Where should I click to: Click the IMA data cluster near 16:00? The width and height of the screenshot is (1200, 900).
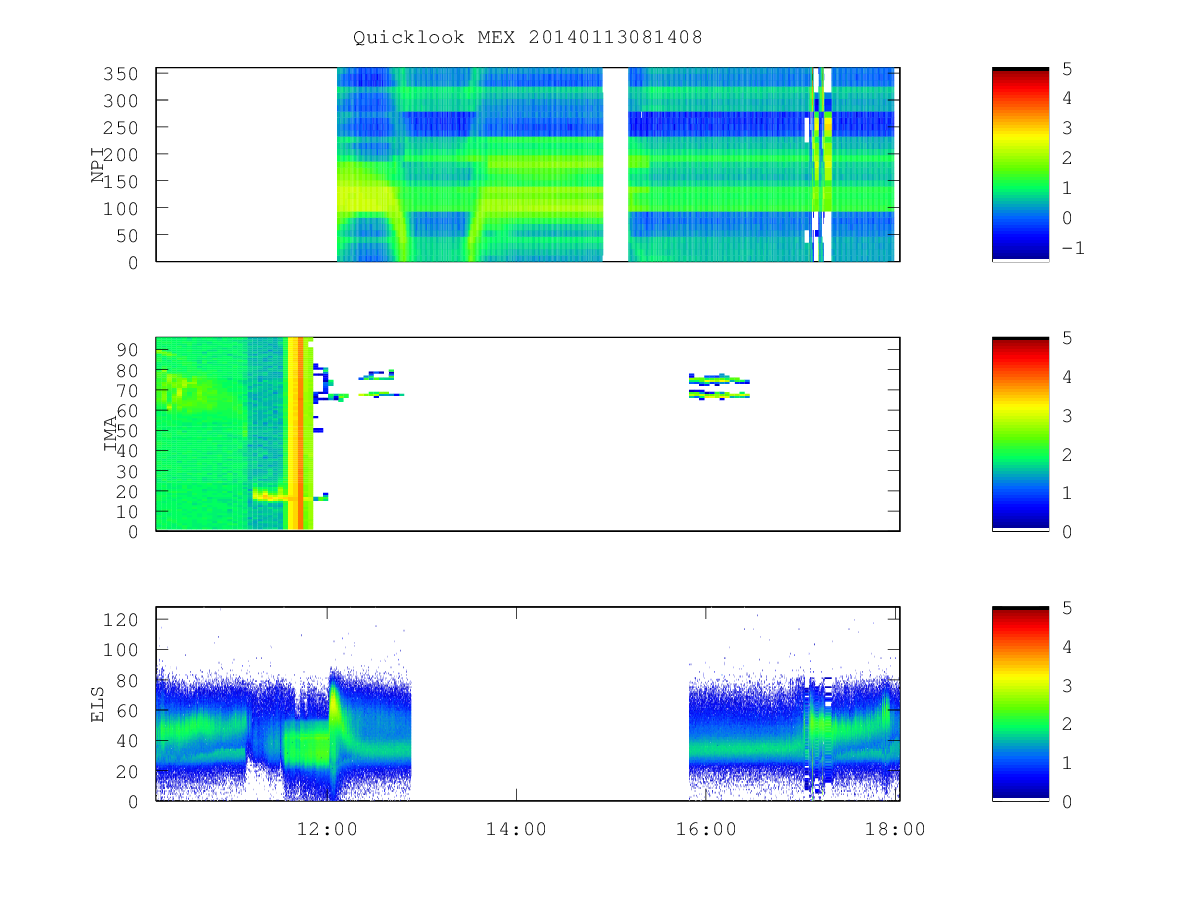[x=719, y=386]
